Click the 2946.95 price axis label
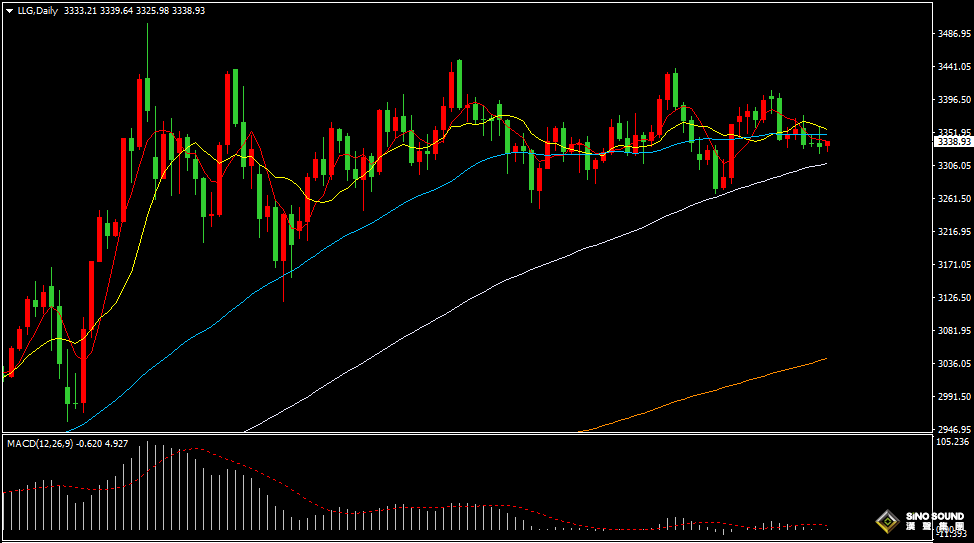 pyautogui.click(x=954, y=429)
